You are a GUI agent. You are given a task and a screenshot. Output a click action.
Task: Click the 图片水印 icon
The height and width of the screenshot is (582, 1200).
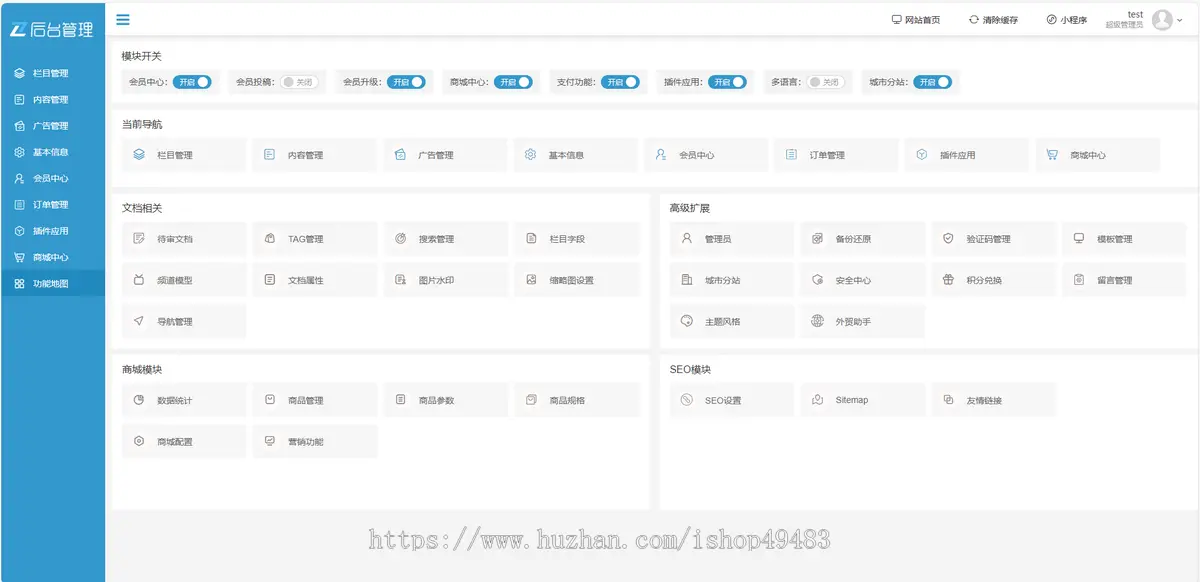[x=400, y=280]
